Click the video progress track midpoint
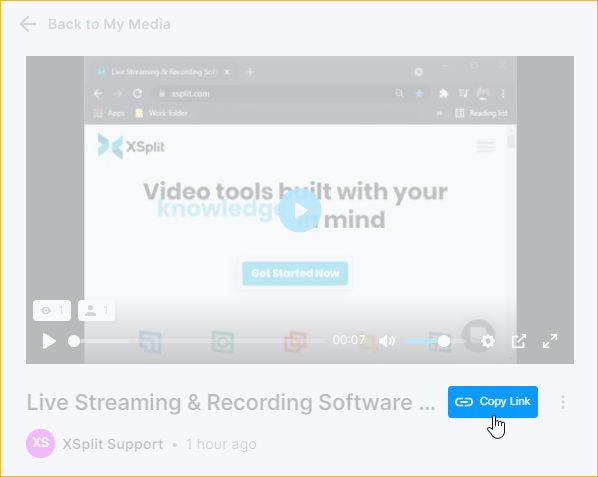The image size is (598, 477). coord(199,341)
